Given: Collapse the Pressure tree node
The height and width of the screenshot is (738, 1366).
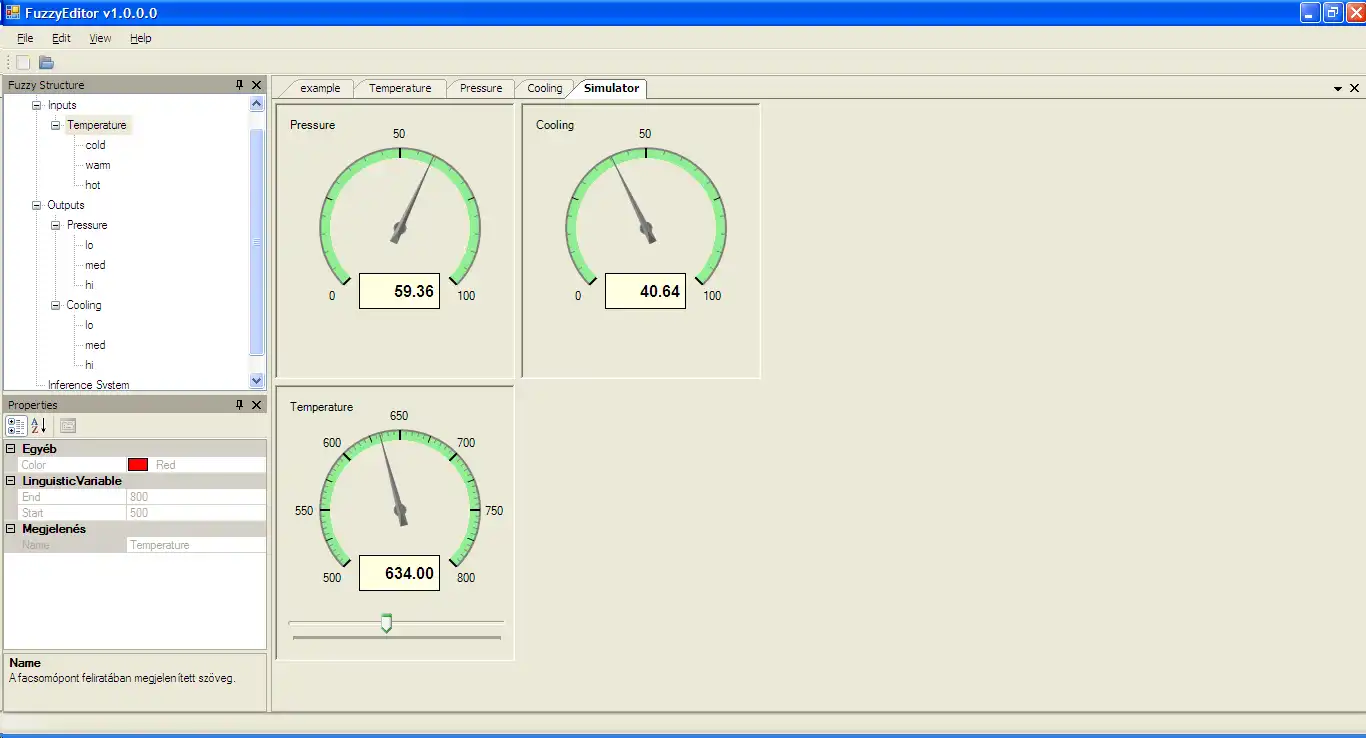Looking at the screenshot, I should [x=56, y=225].
